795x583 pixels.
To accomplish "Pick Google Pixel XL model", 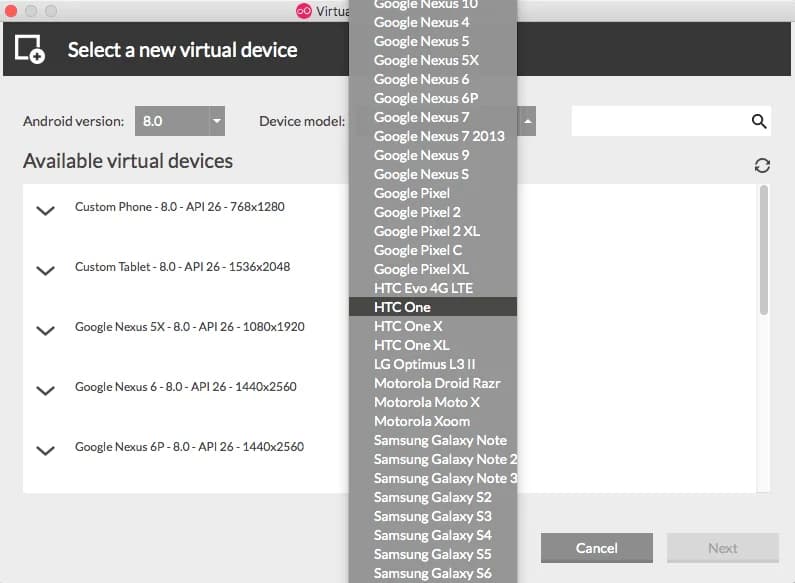I will tap(433, 269).
